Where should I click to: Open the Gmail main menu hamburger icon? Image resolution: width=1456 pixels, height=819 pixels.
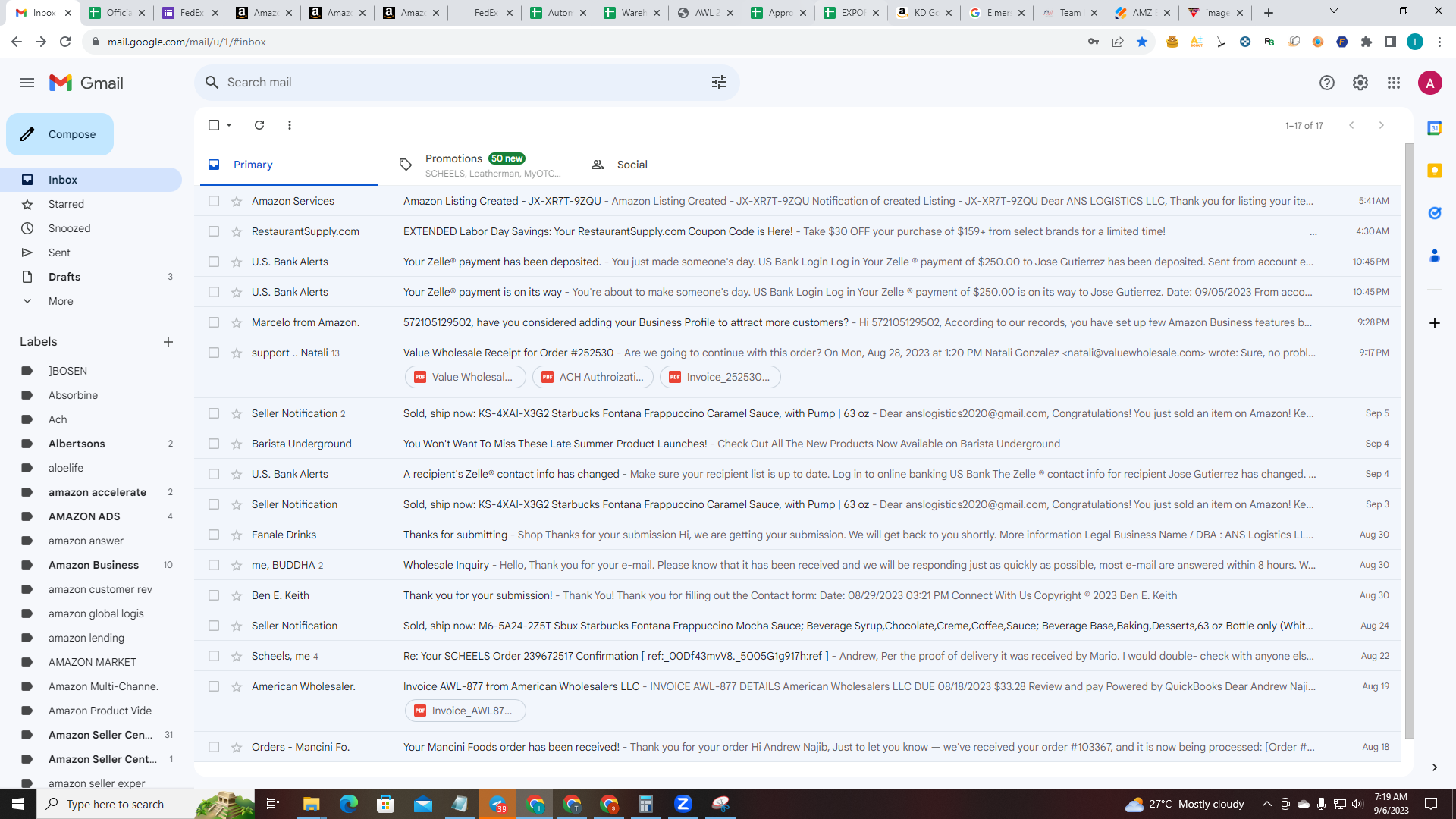click(27, 83)
